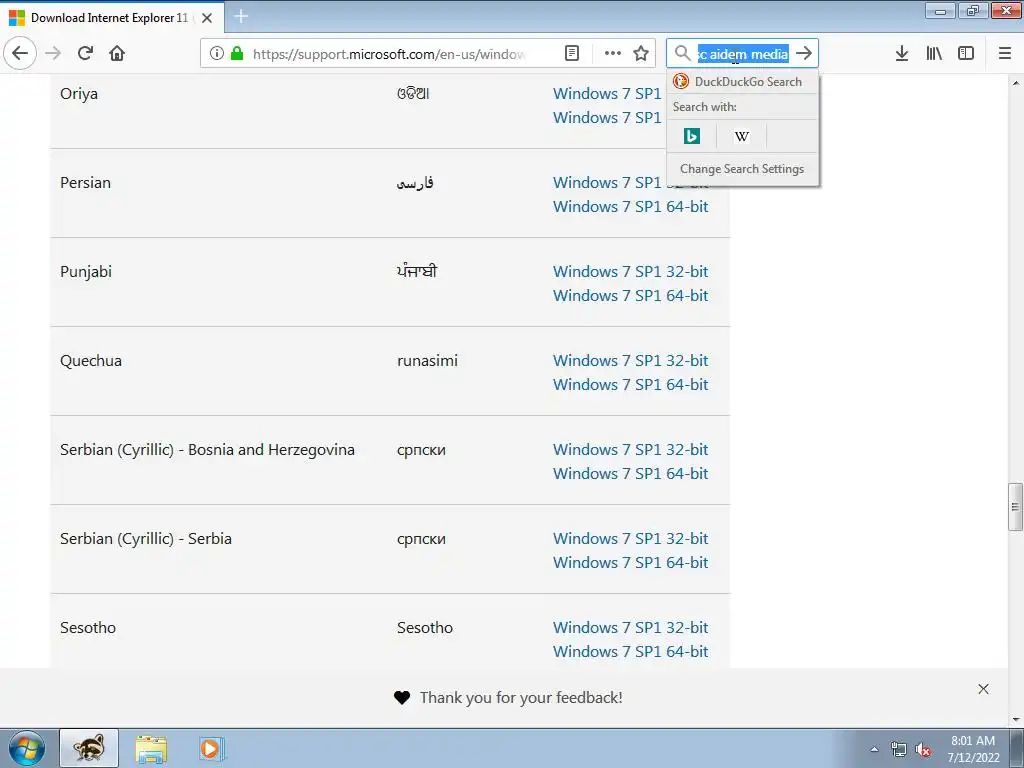
Task: Click the Quechua language name
Action: (x=91, y=360)
